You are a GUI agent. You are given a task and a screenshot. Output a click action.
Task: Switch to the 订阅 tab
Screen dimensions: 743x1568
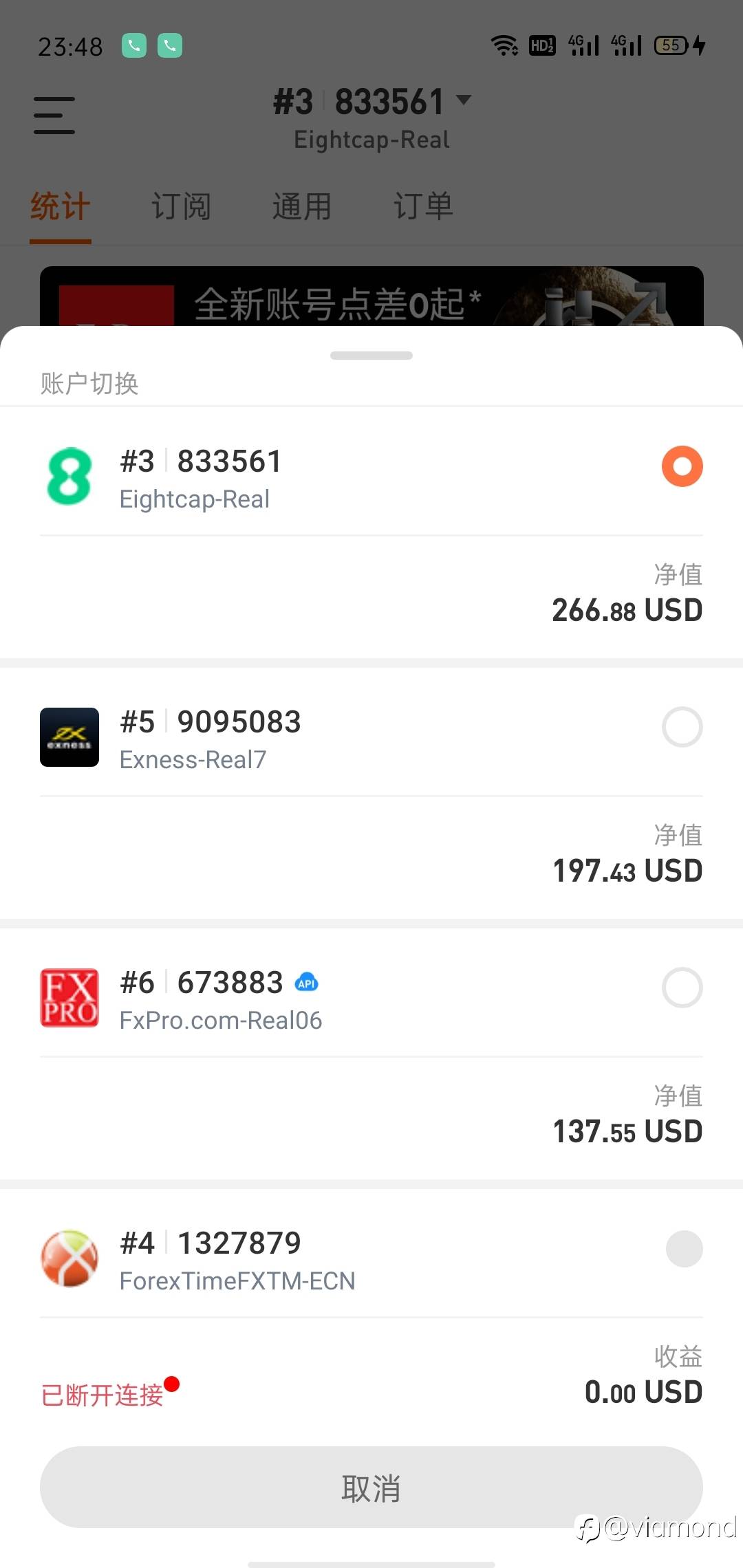point(181,206)
